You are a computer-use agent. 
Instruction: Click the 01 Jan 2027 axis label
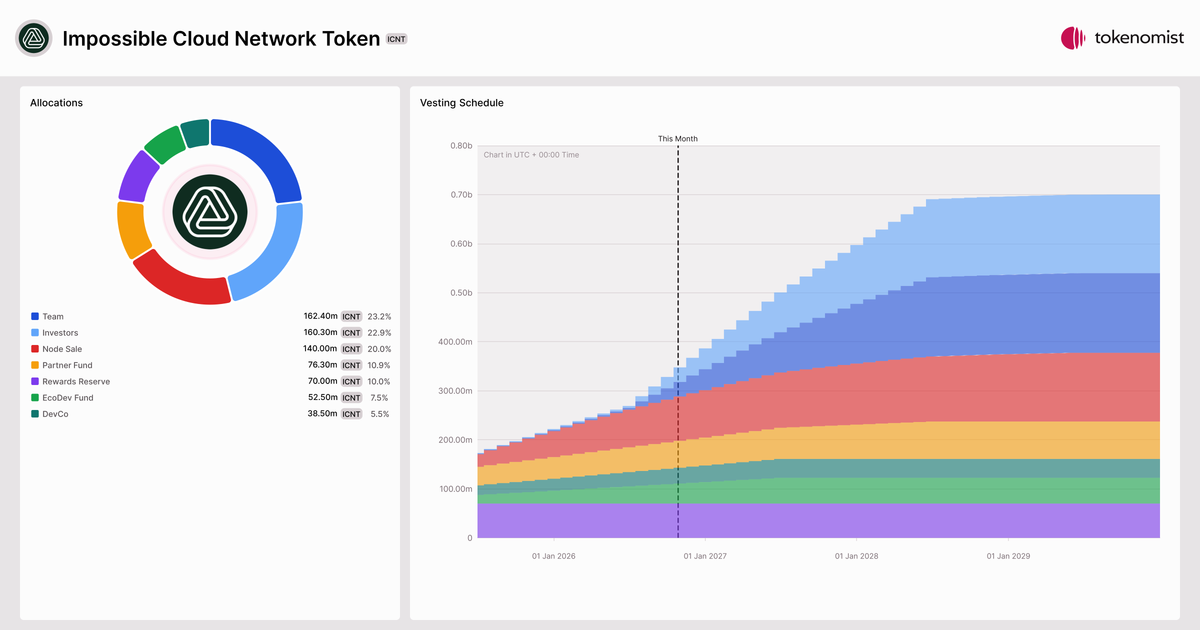704,556
